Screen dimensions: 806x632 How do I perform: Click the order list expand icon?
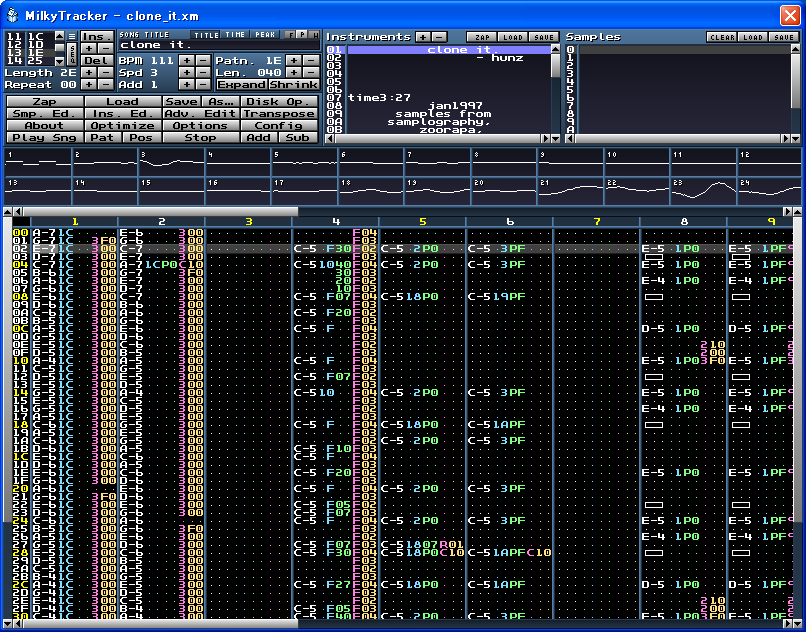pos(72,35)
